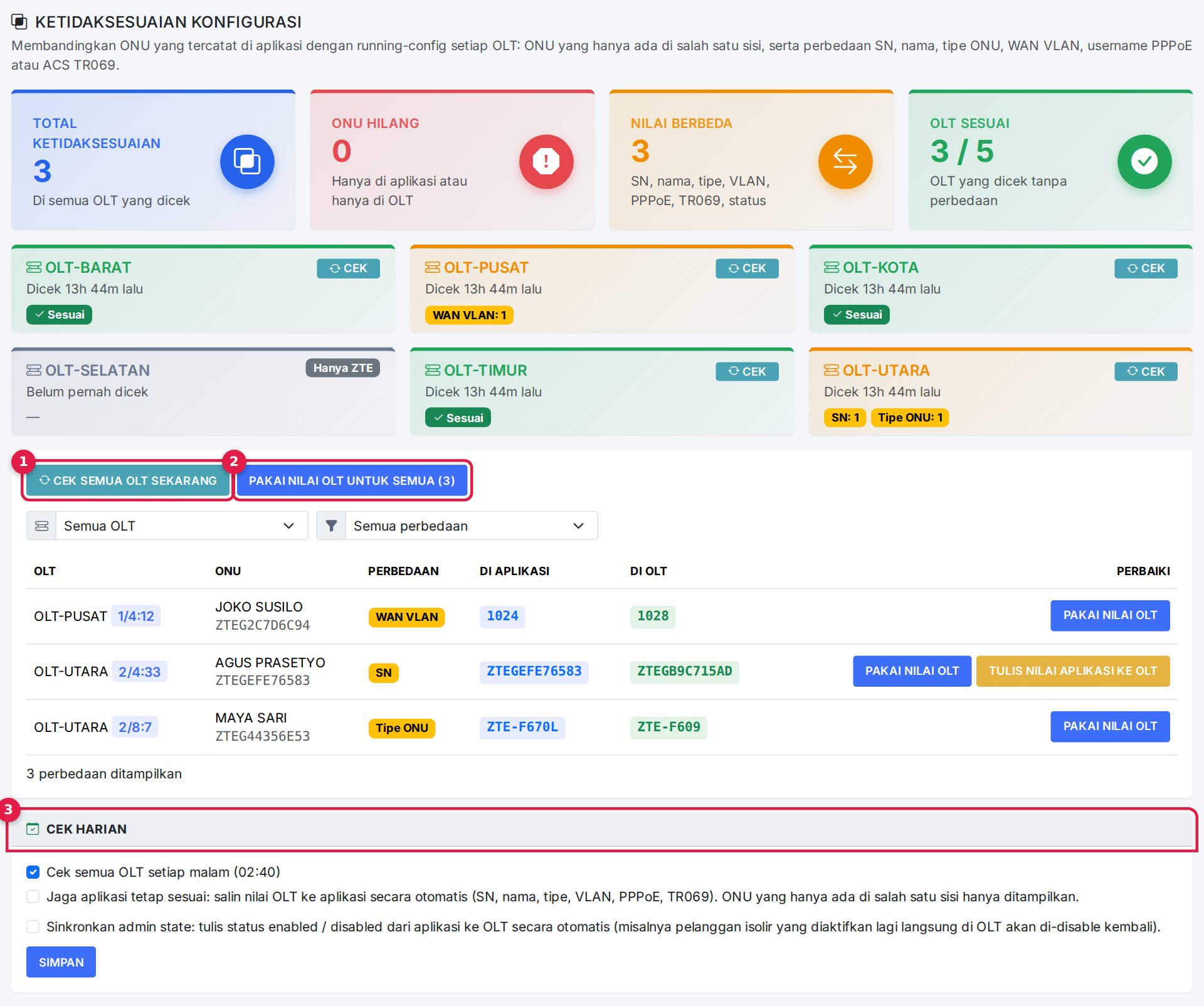Enable Sinkronkan admin state checkbox
1204x1006 pixels.
(33, 927)
